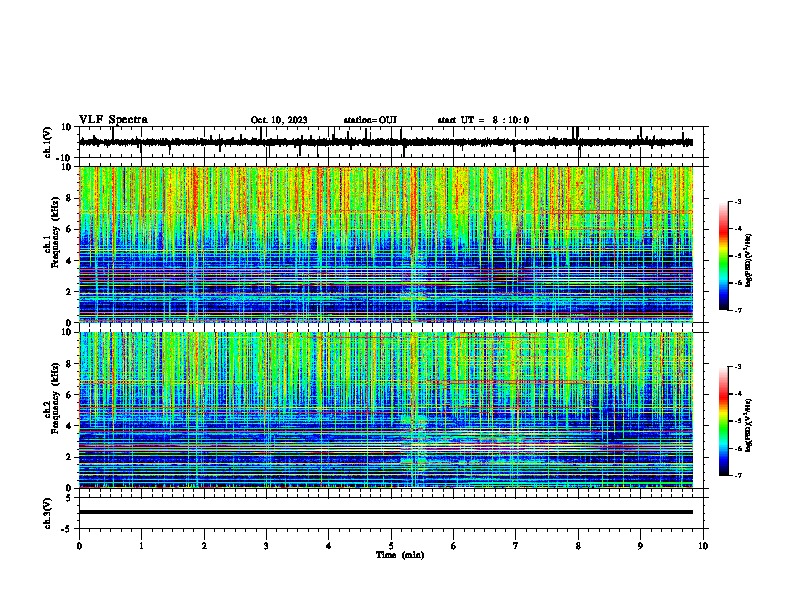Image resolution: width=792 pixels, height=612 pixels.
Task: Click the time axis tick label '0'
Action: click(79, 546)
